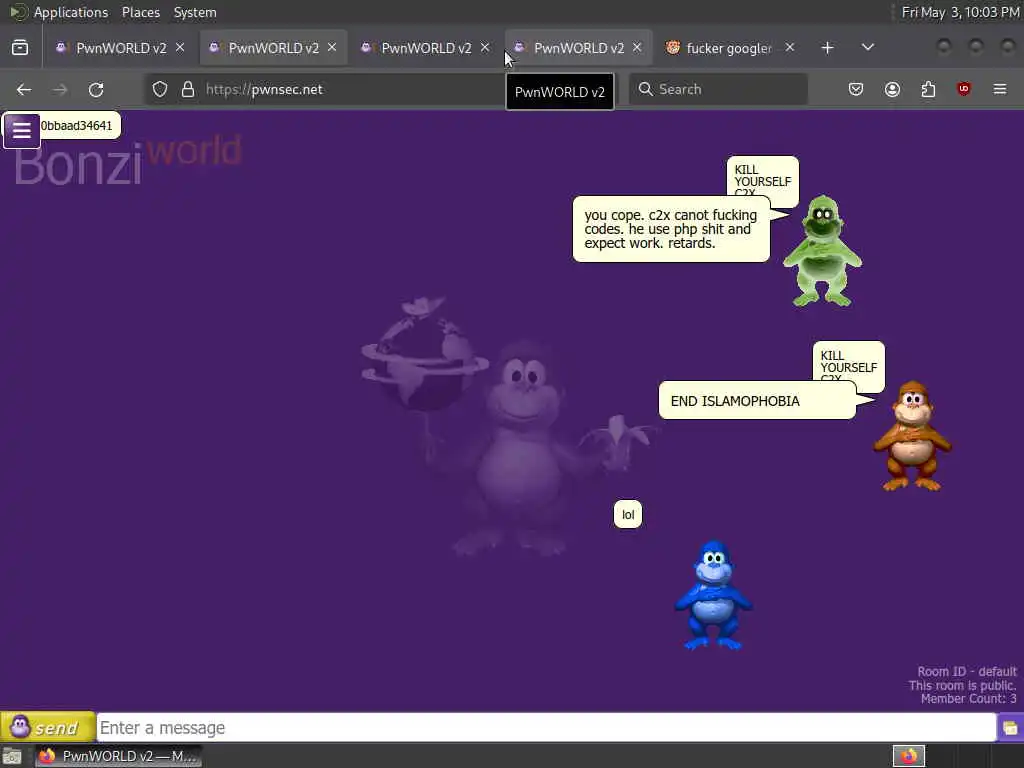Open the extensions puzzle icon
This screenshot has height=768, width=1024.
[x=928, y=89]
